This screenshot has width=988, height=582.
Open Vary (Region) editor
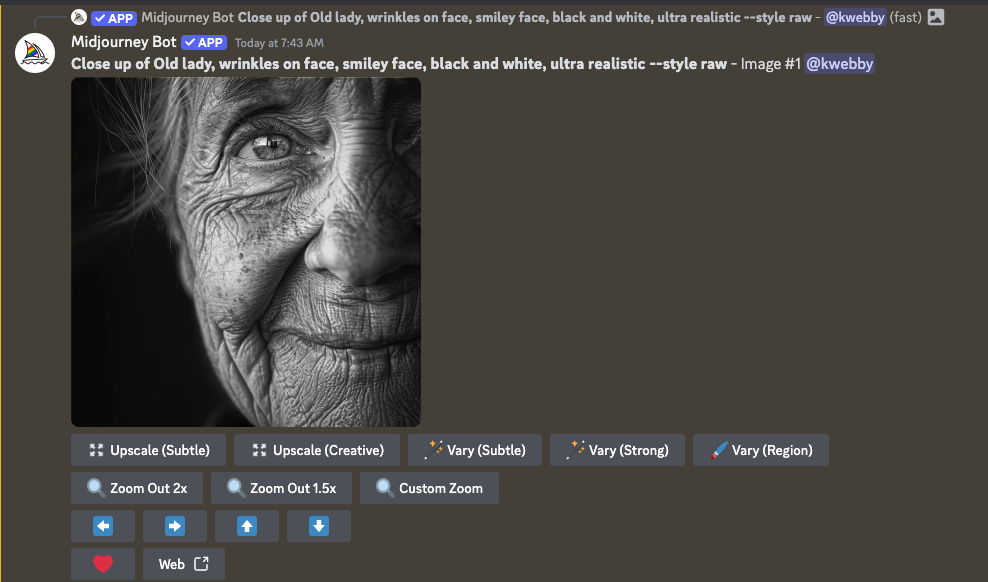760,450
